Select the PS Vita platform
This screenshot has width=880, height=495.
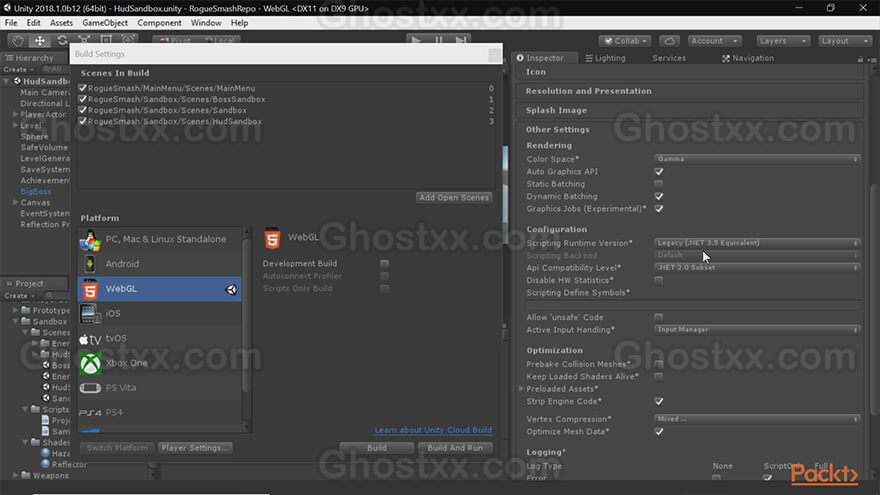(159, 387)
